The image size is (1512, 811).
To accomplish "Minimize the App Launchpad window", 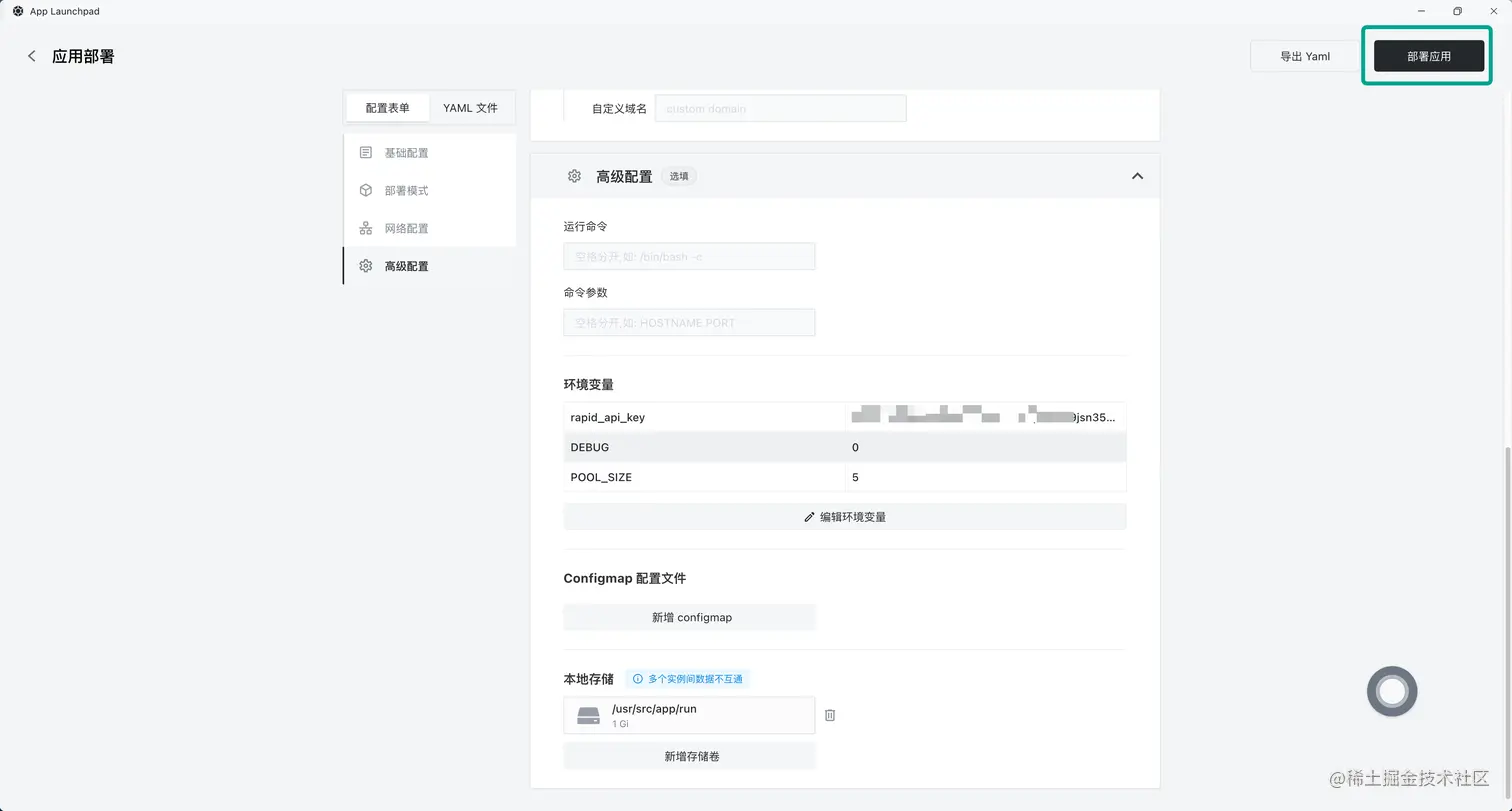I will [x=1422, y=11].
